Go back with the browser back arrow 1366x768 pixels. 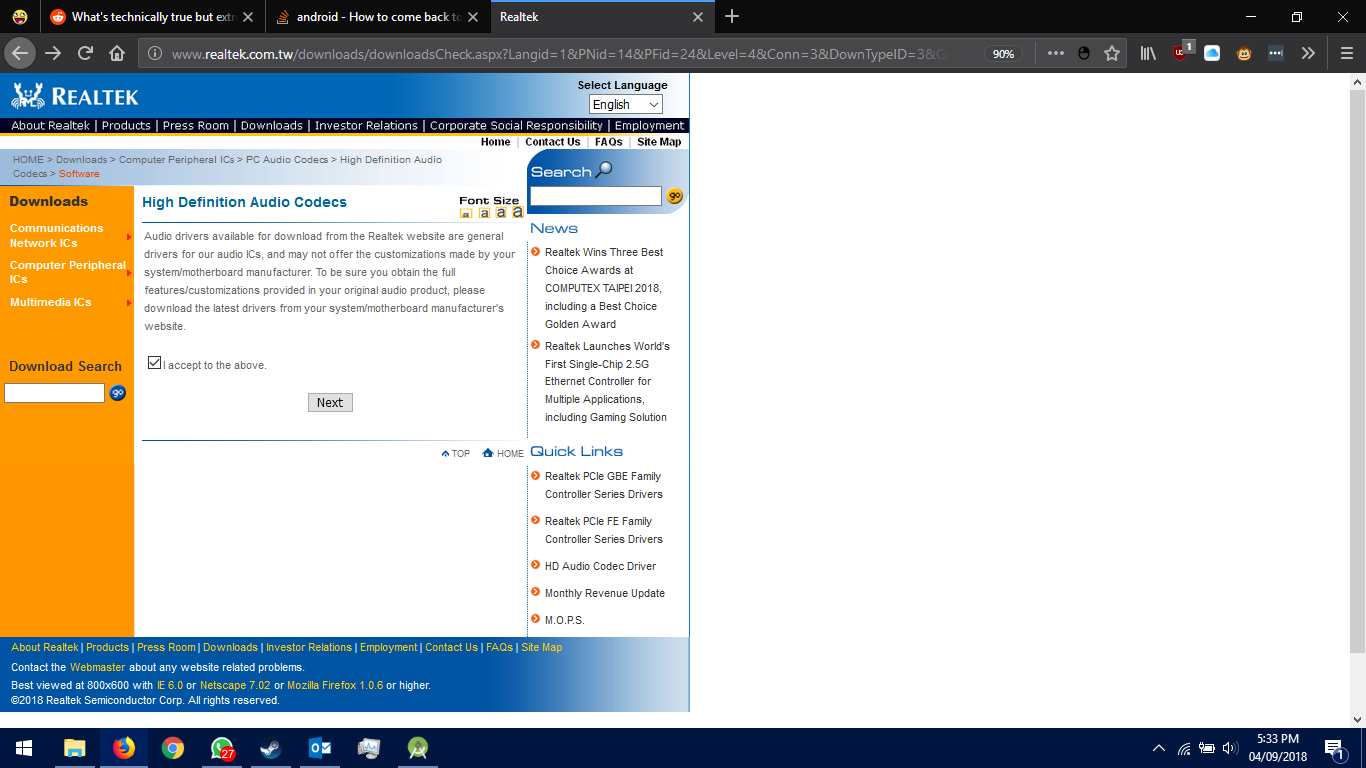(x=20, y=53)
